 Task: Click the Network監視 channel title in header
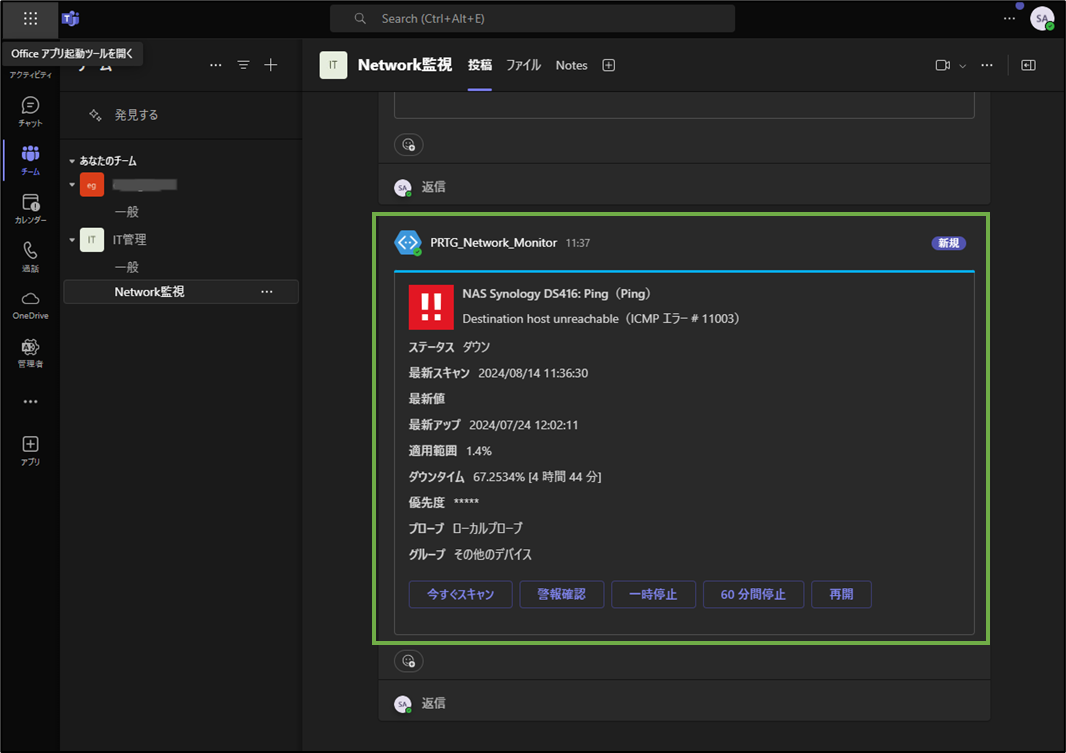pos(405,65)
